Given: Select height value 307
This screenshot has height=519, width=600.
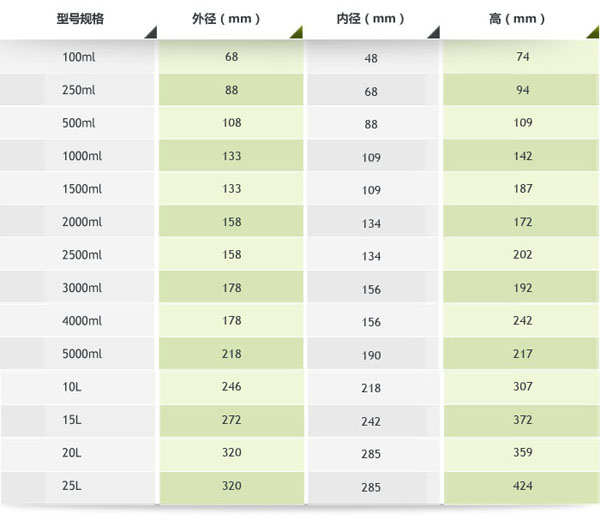Looking at the screenshot, I should (522, 387).
